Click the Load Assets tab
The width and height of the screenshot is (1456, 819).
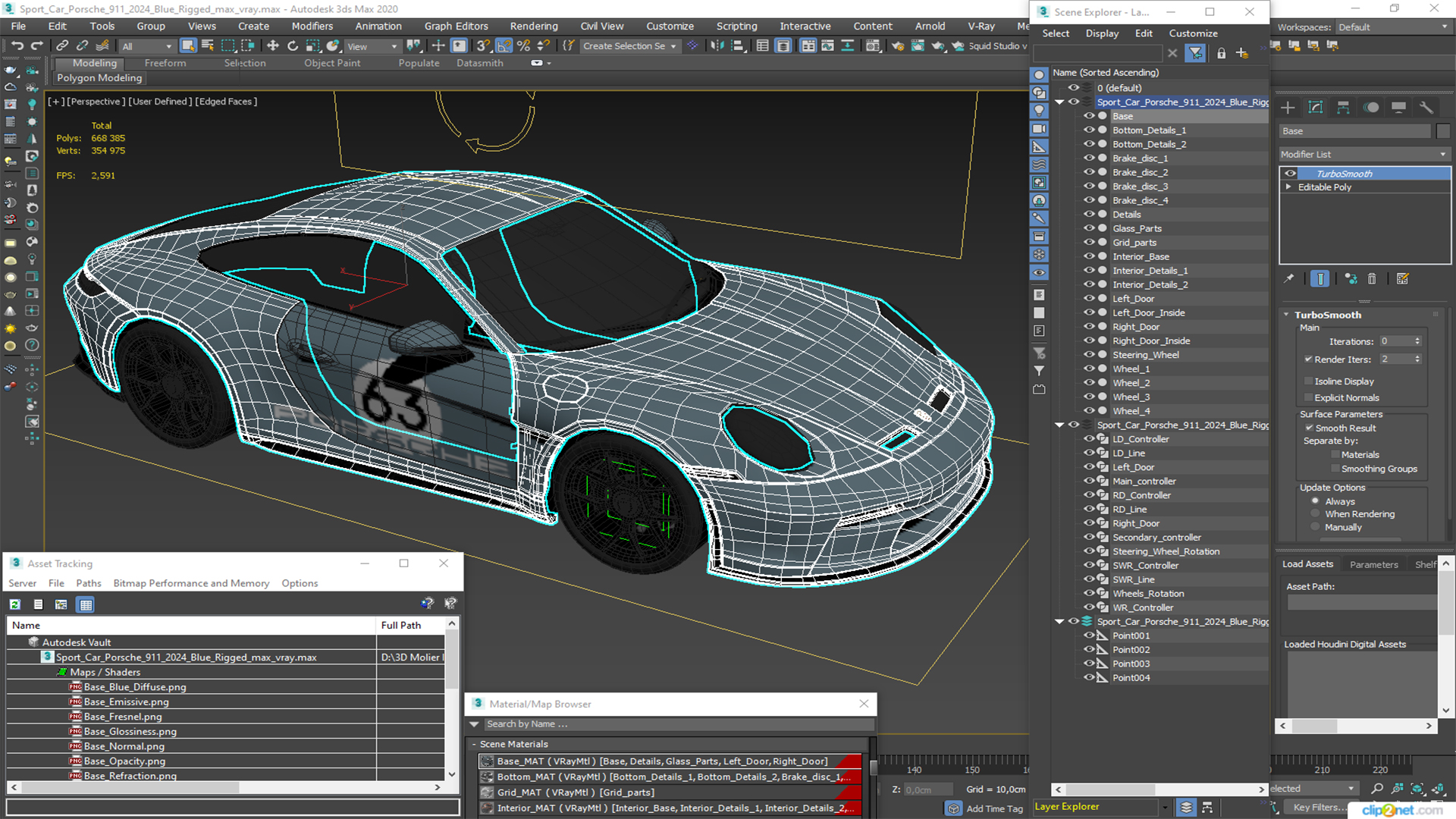1307,564
